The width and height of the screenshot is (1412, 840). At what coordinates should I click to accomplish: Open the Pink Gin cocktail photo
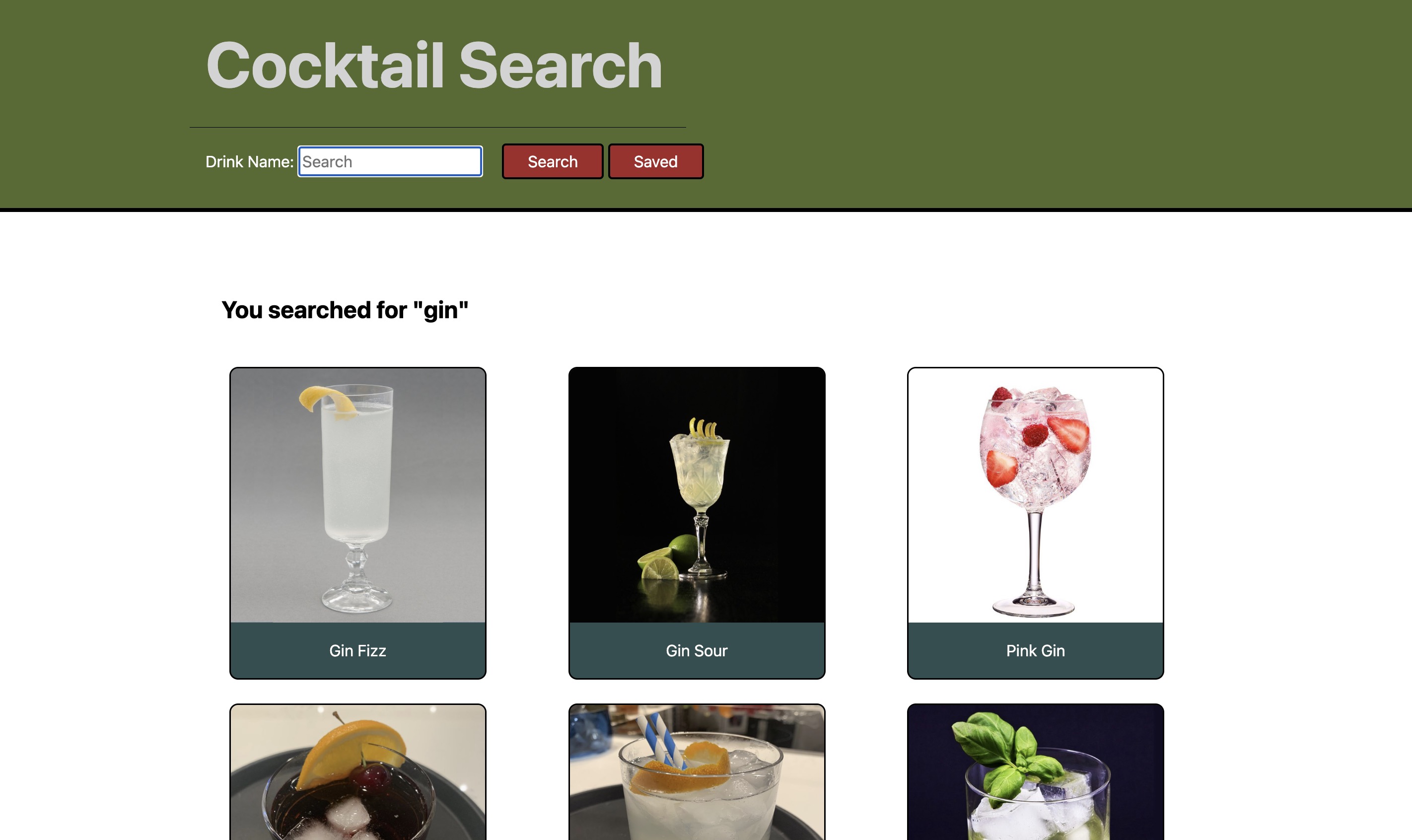tap(1035, 495)
